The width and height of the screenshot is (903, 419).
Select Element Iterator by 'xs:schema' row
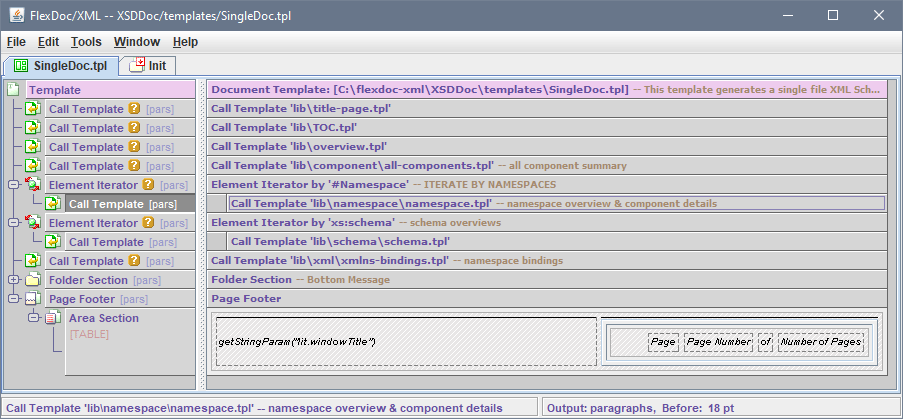[547, 223]
